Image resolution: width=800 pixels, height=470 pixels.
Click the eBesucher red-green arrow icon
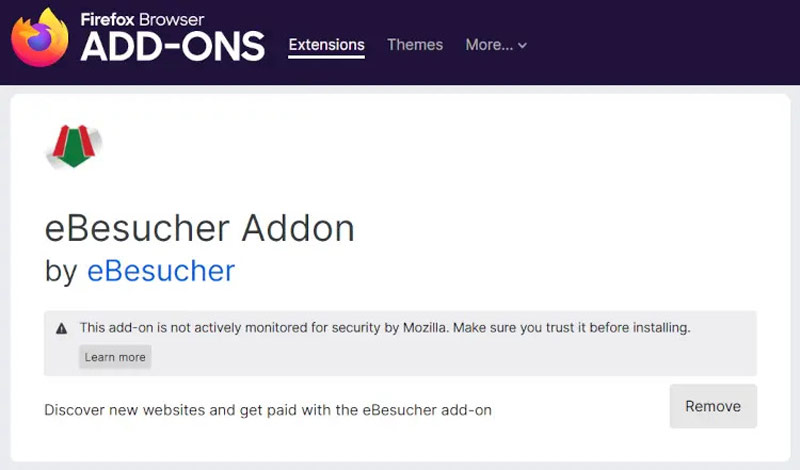74,146
